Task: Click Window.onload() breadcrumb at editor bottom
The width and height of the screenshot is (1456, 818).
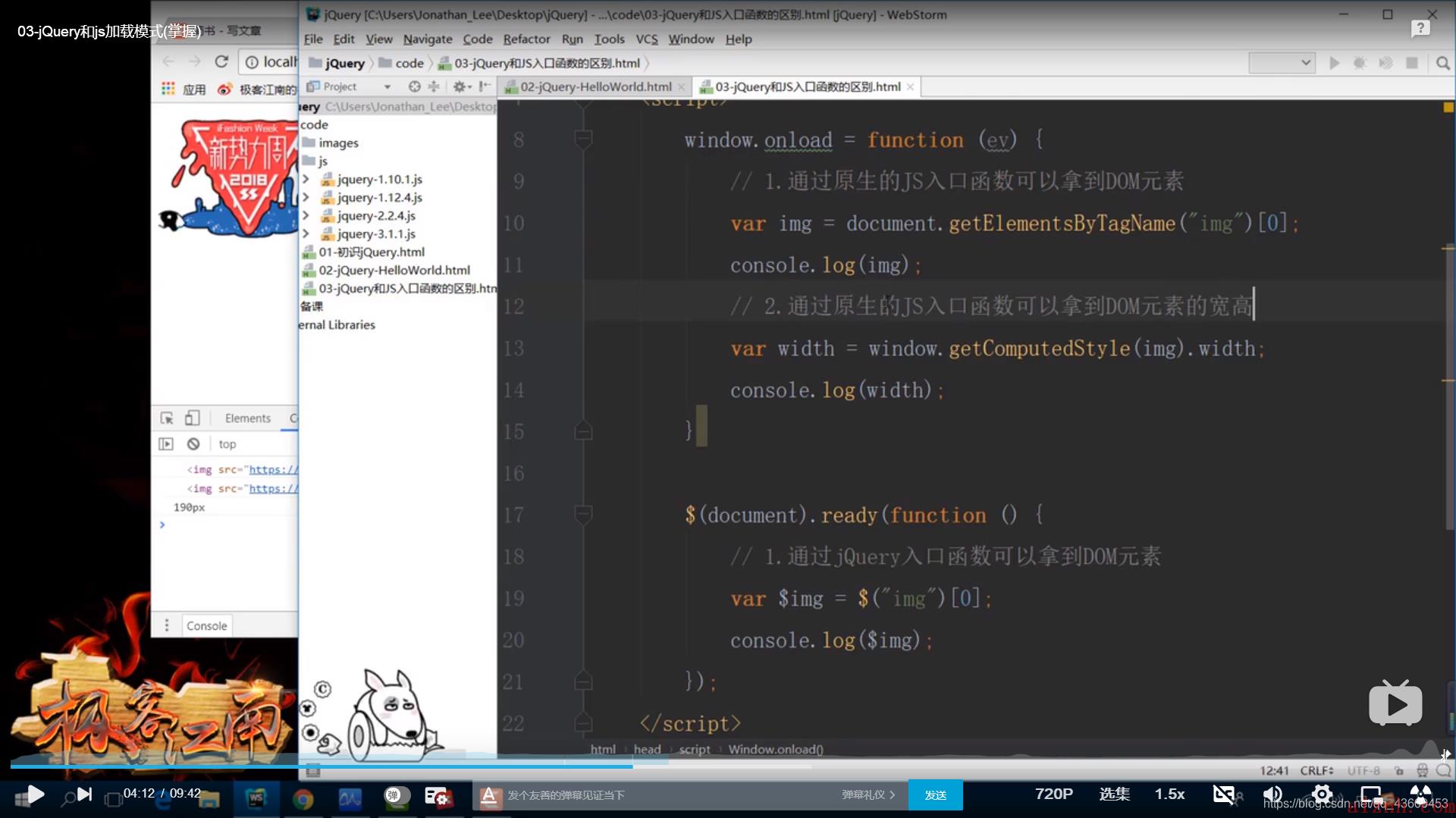Action: point(776,749)
